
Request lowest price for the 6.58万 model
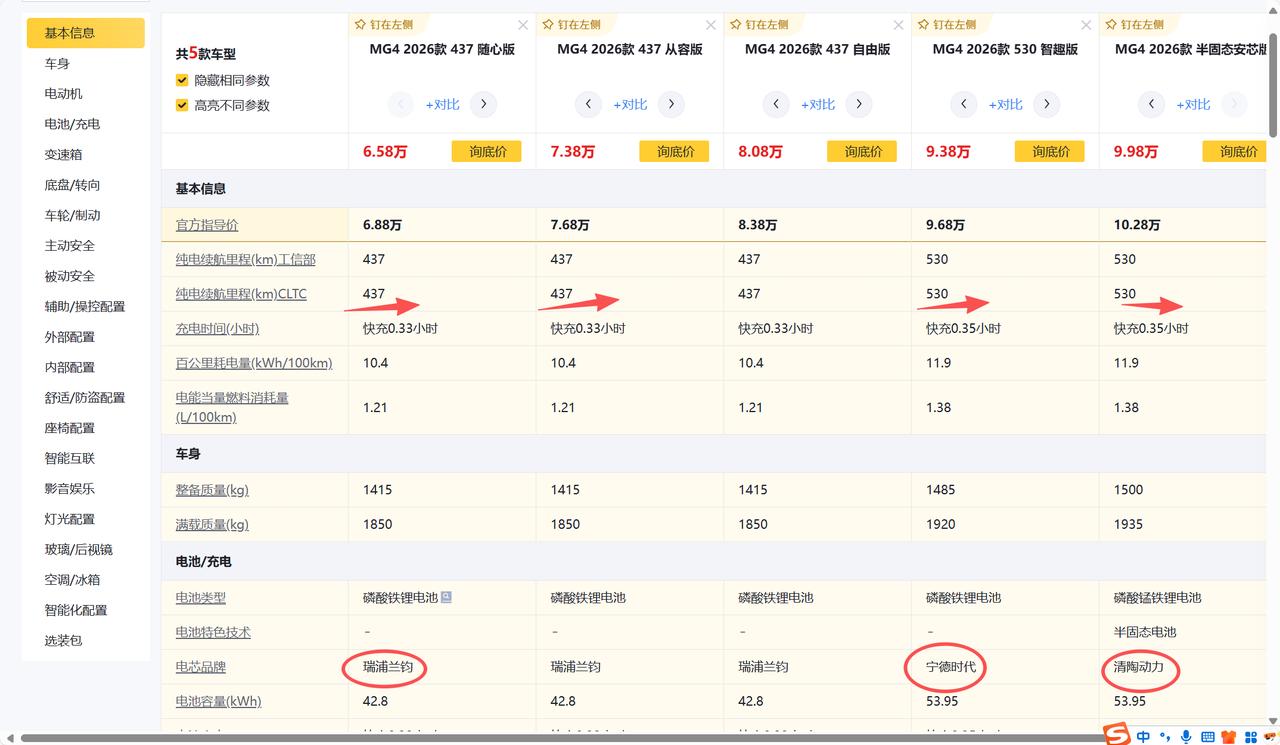point(486,151)
